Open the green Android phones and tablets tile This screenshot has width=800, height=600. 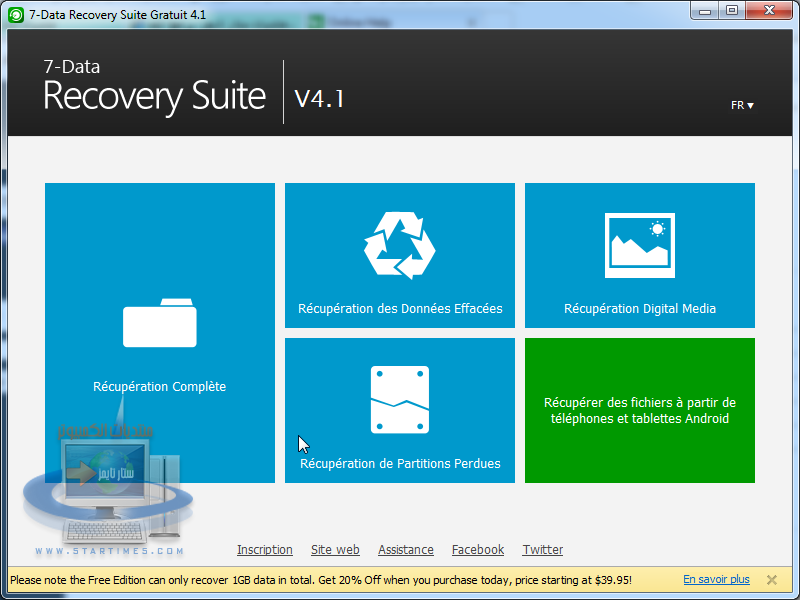(x=640, y=410)
